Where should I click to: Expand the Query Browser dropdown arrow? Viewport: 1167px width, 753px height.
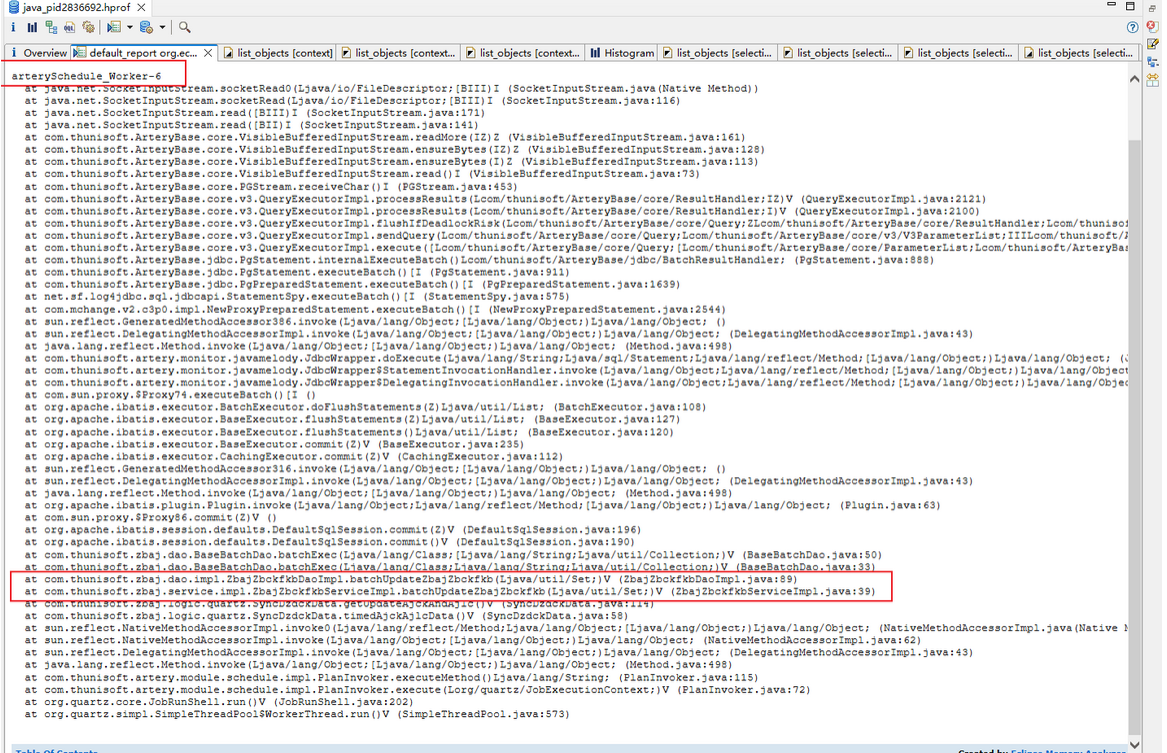(x=162, y=28)
